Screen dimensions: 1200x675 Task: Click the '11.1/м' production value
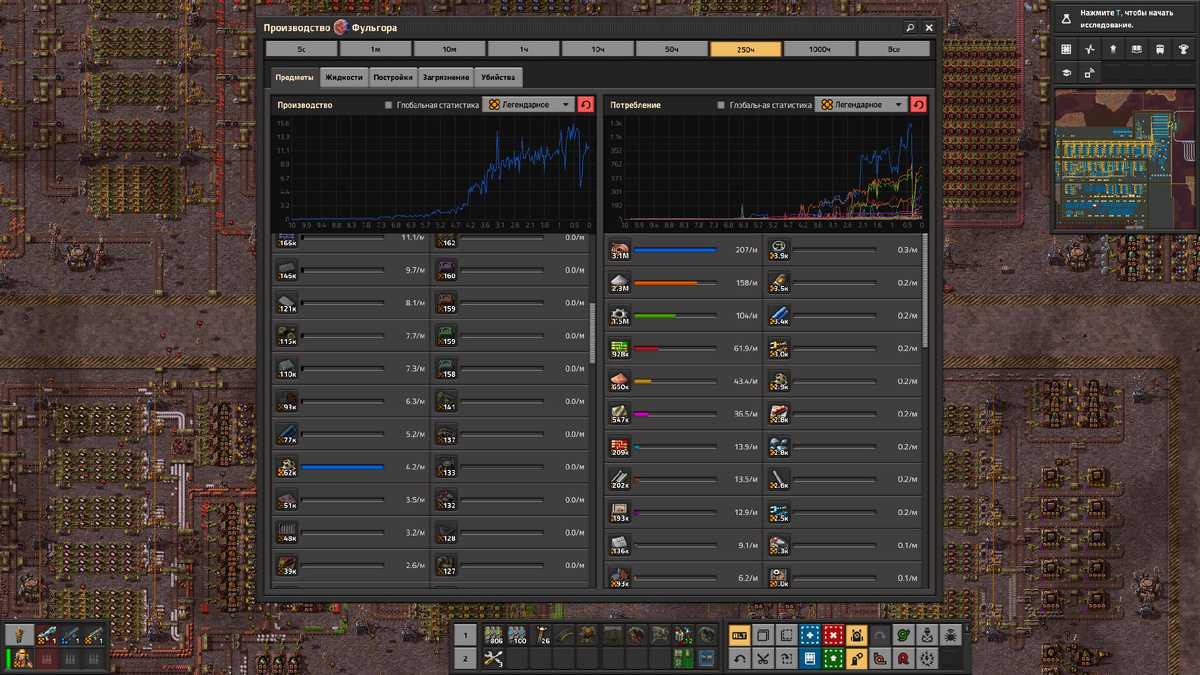pos(413,238)
